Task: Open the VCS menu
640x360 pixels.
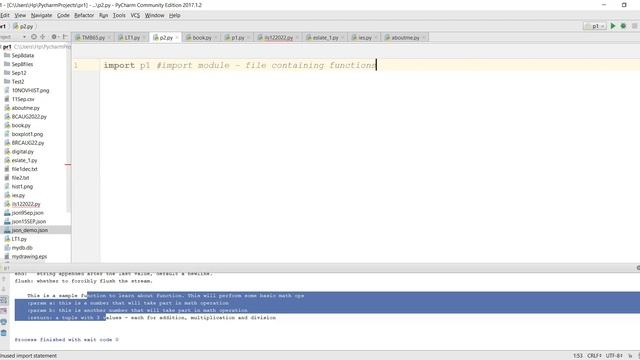Action: pos(135,15)
